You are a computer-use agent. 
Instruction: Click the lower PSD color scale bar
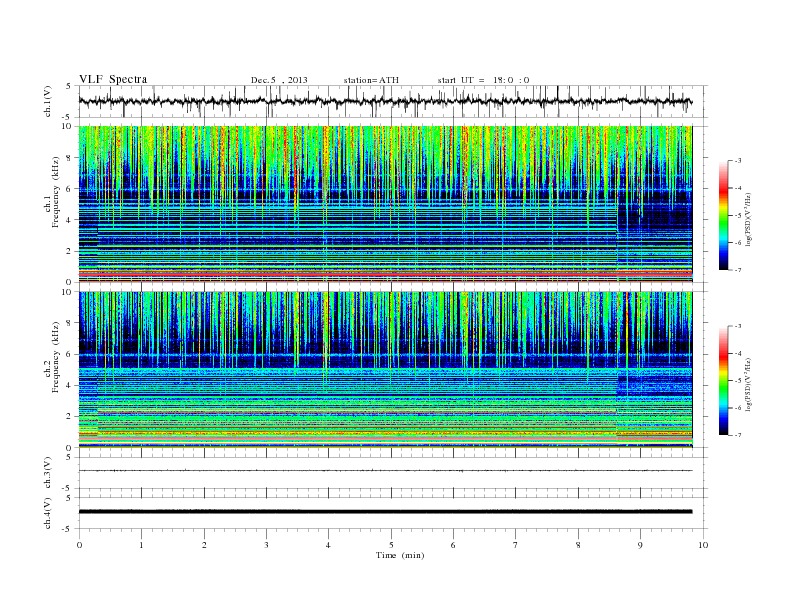point(723,381)
